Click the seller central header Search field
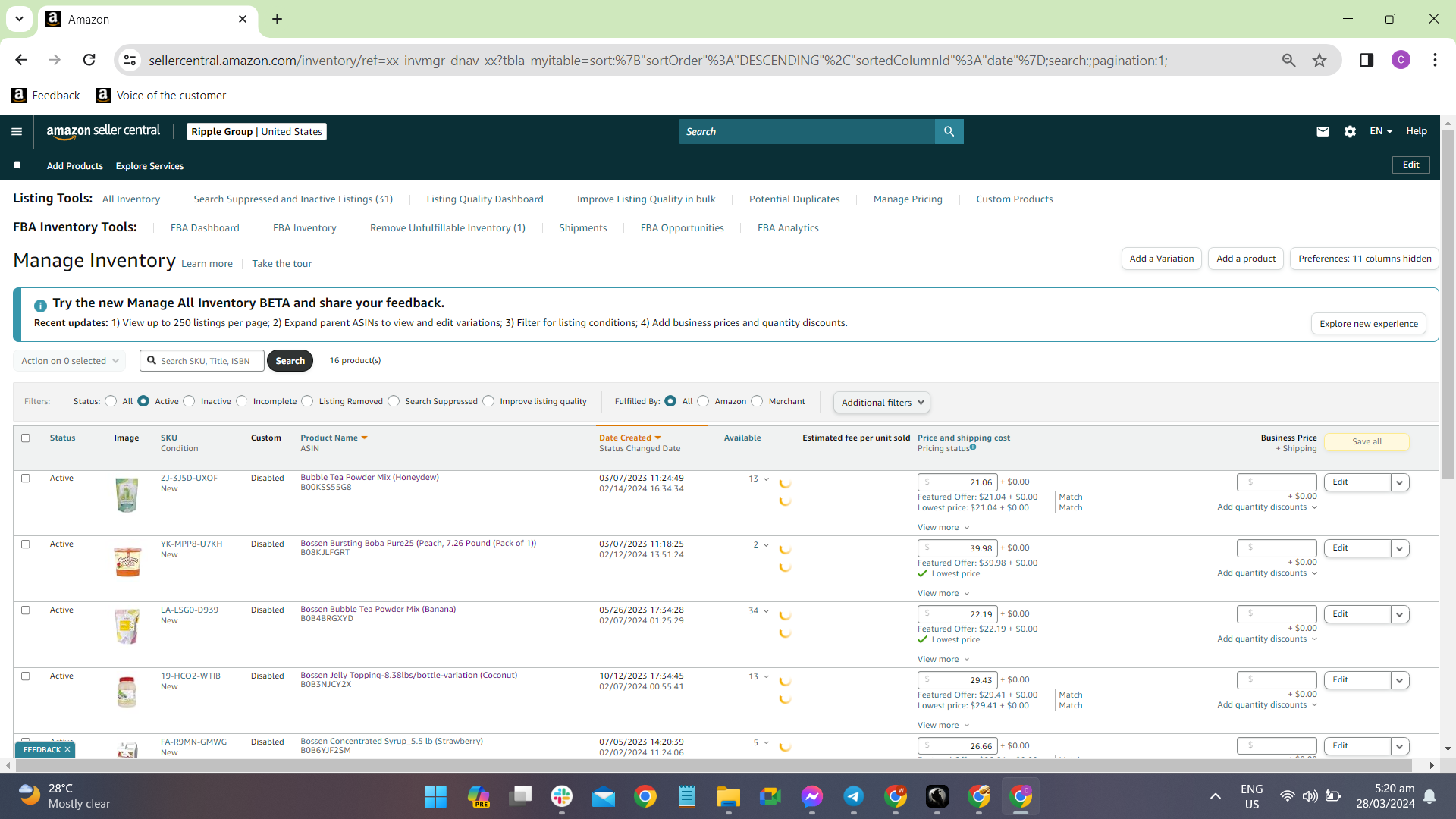This screenshot has height=819, width=1456. 807,132
